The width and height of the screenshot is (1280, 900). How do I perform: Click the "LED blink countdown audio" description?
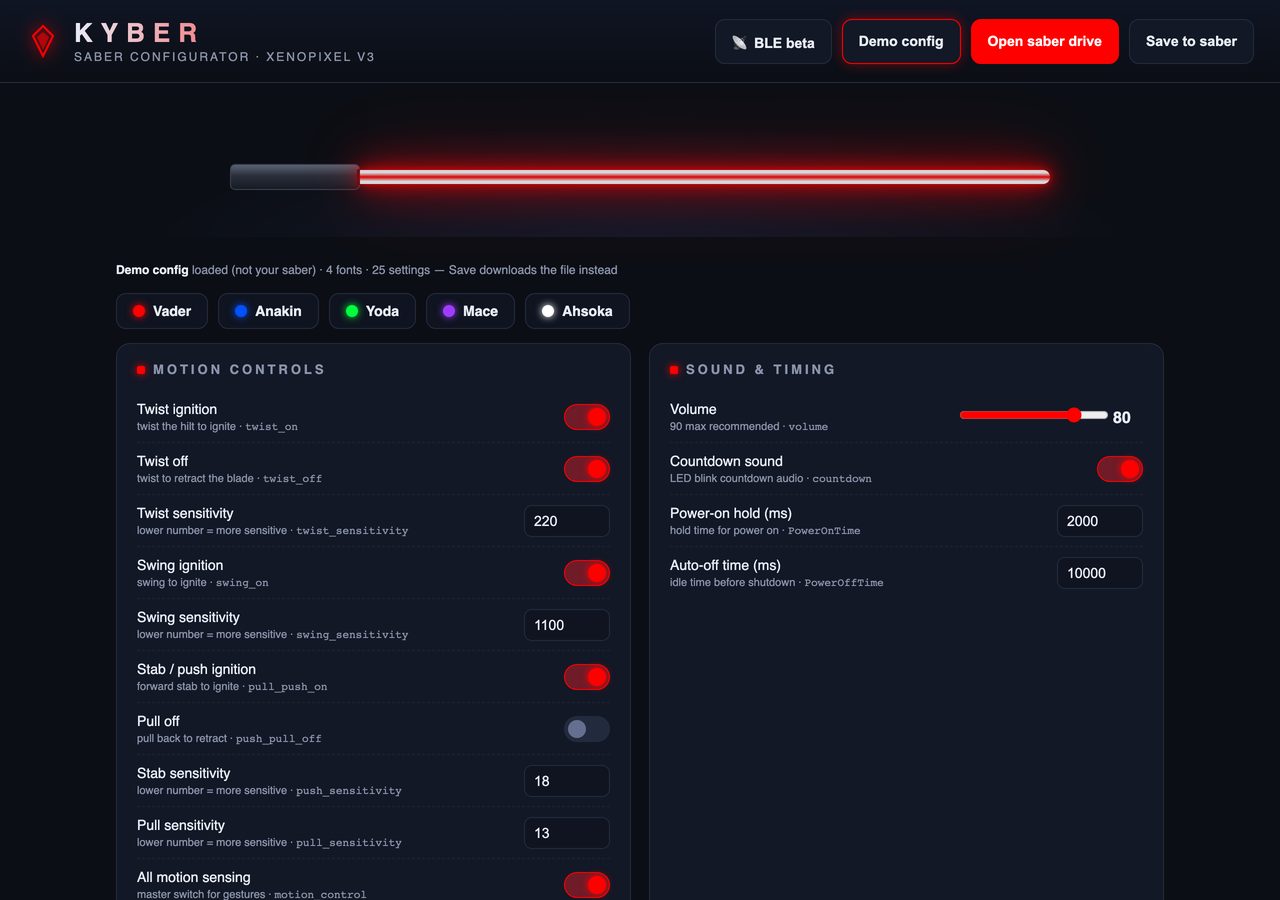pyautogui.click(x=737, y=479)
